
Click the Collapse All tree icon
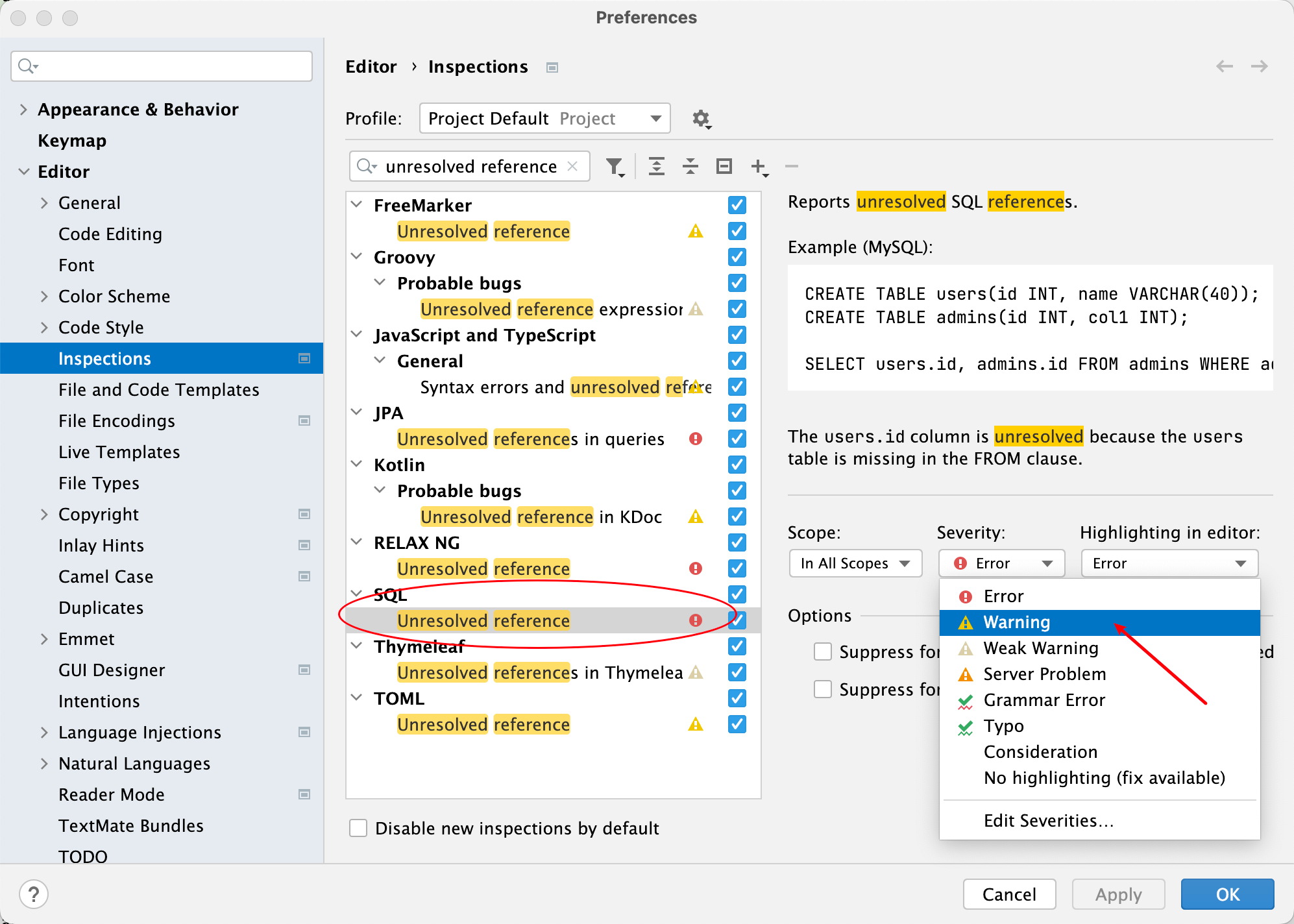pyautogui.click(x=690, y=167)
